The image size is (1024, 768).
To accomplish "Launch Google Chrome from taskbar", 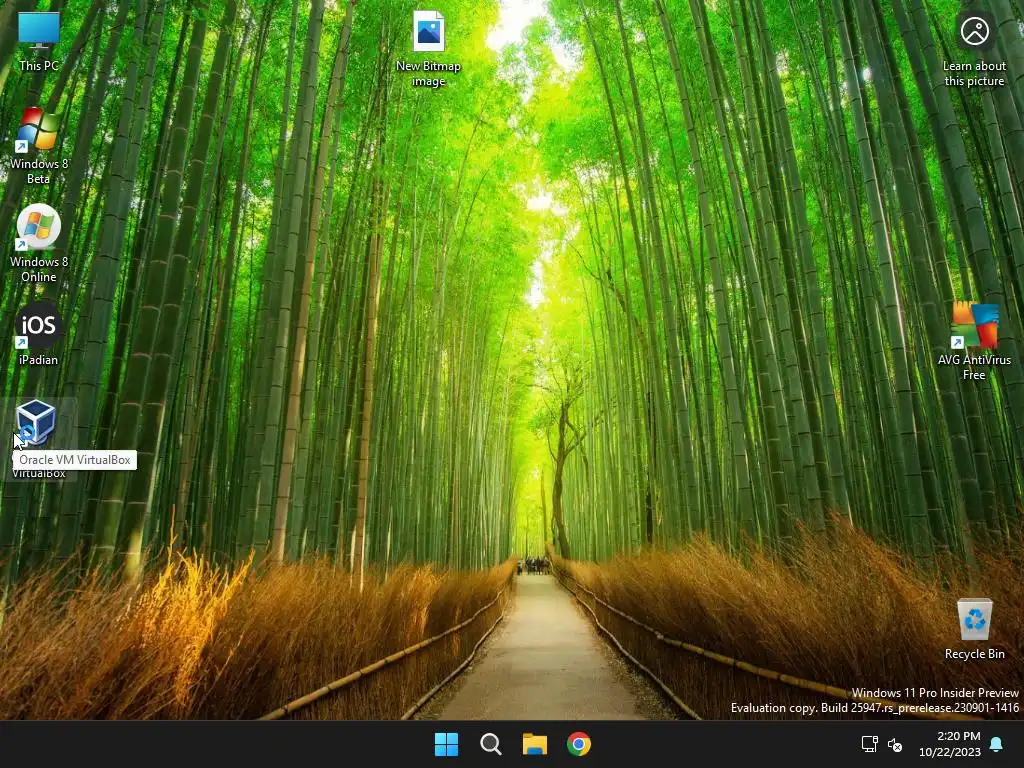I will coord(579,744).
